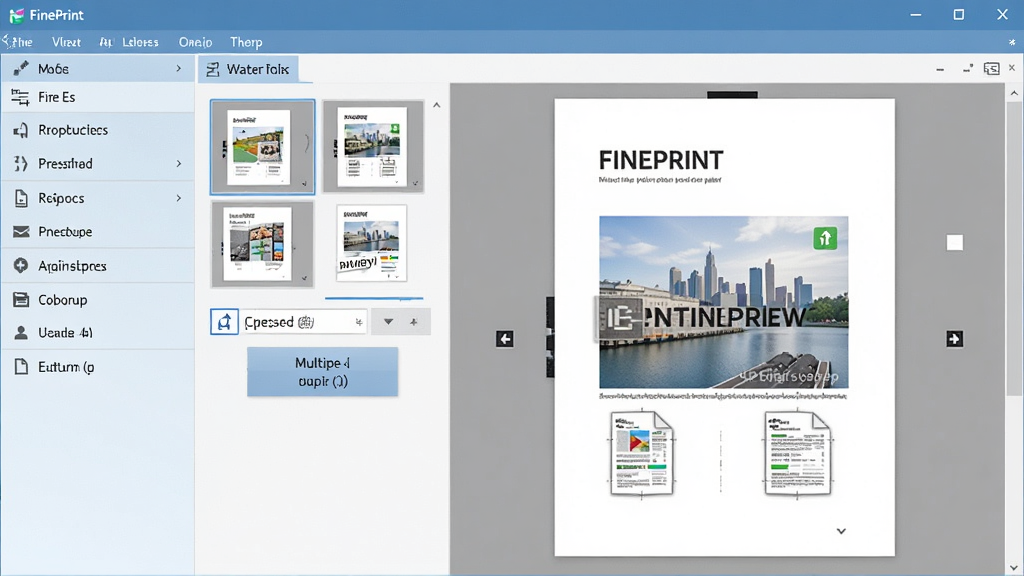The height and width of the screenshot is (576, 1024).
Task: Click the FinePrint app logo in title bar
Action: coord(17,15)
